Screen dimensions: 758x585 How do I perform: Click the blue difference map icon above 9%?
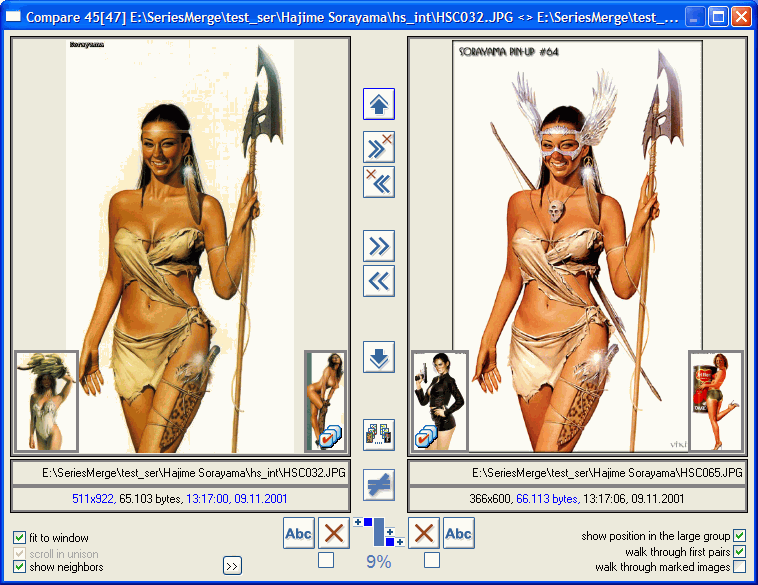[x=379, y=532]
